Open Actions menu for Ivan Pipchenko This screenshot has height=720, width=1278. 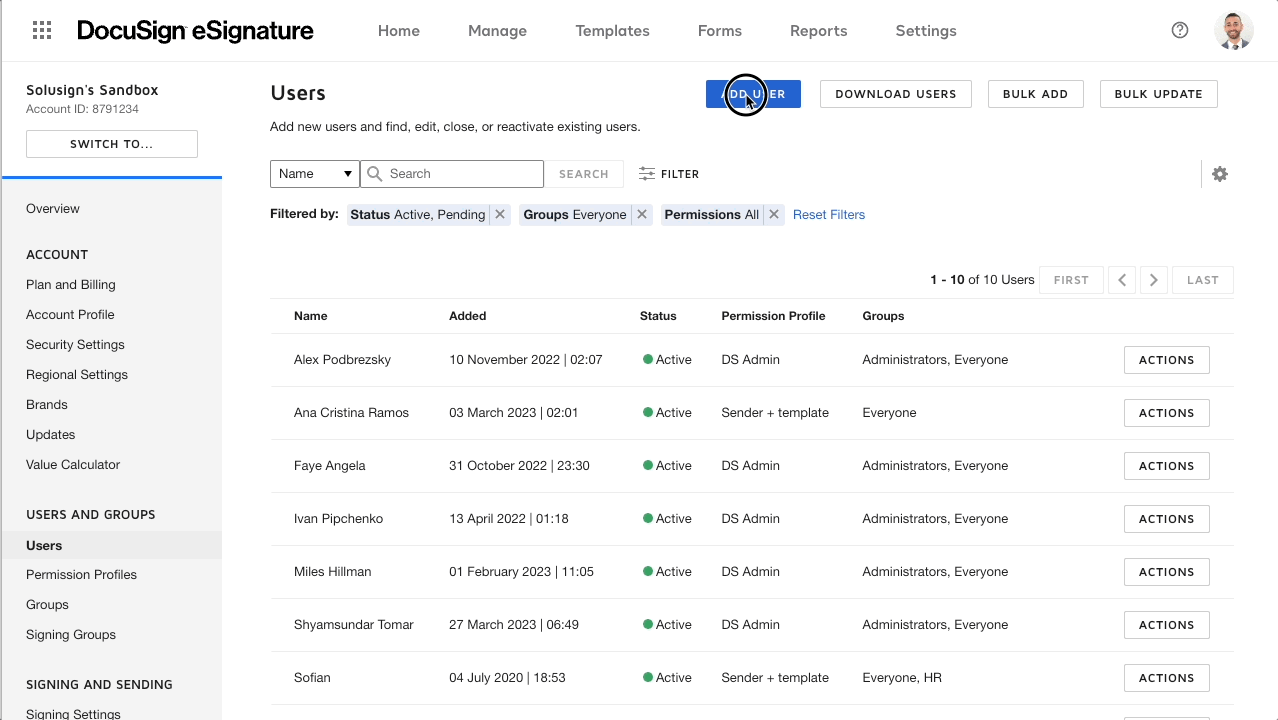pyautogui.click(x=1167, y=519)
